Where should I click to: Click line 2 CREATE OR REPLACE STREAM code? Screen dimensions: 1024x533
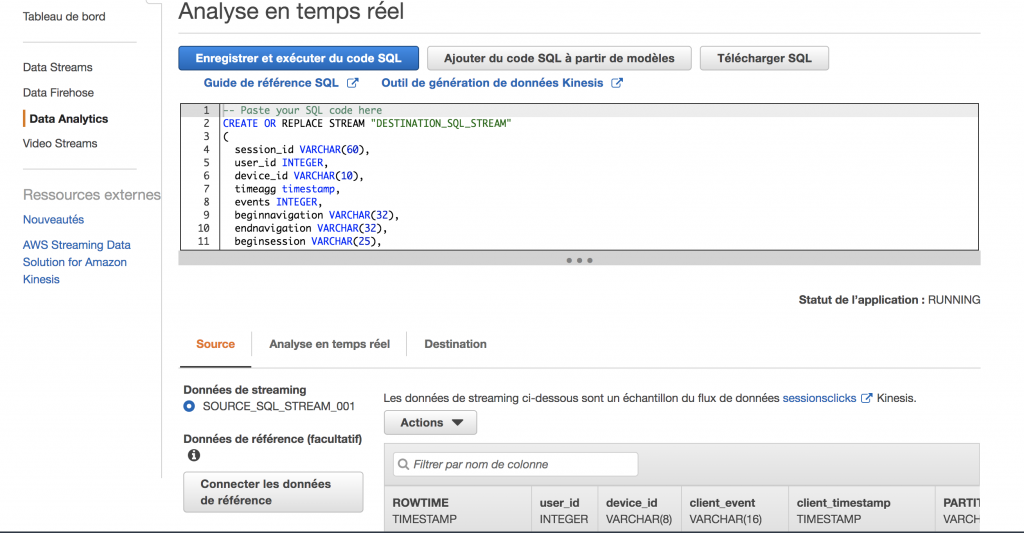click(x=367, y=123)
